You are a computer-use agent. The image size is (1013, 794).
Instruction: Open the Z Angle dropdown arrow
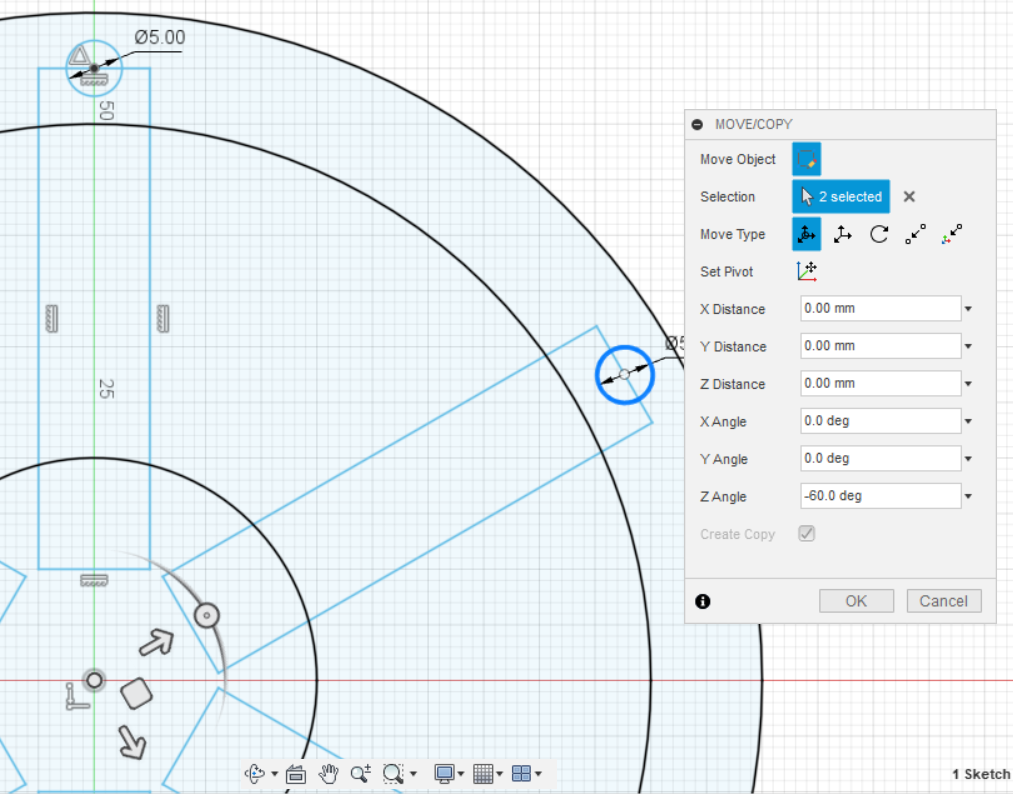pos(968,496)
